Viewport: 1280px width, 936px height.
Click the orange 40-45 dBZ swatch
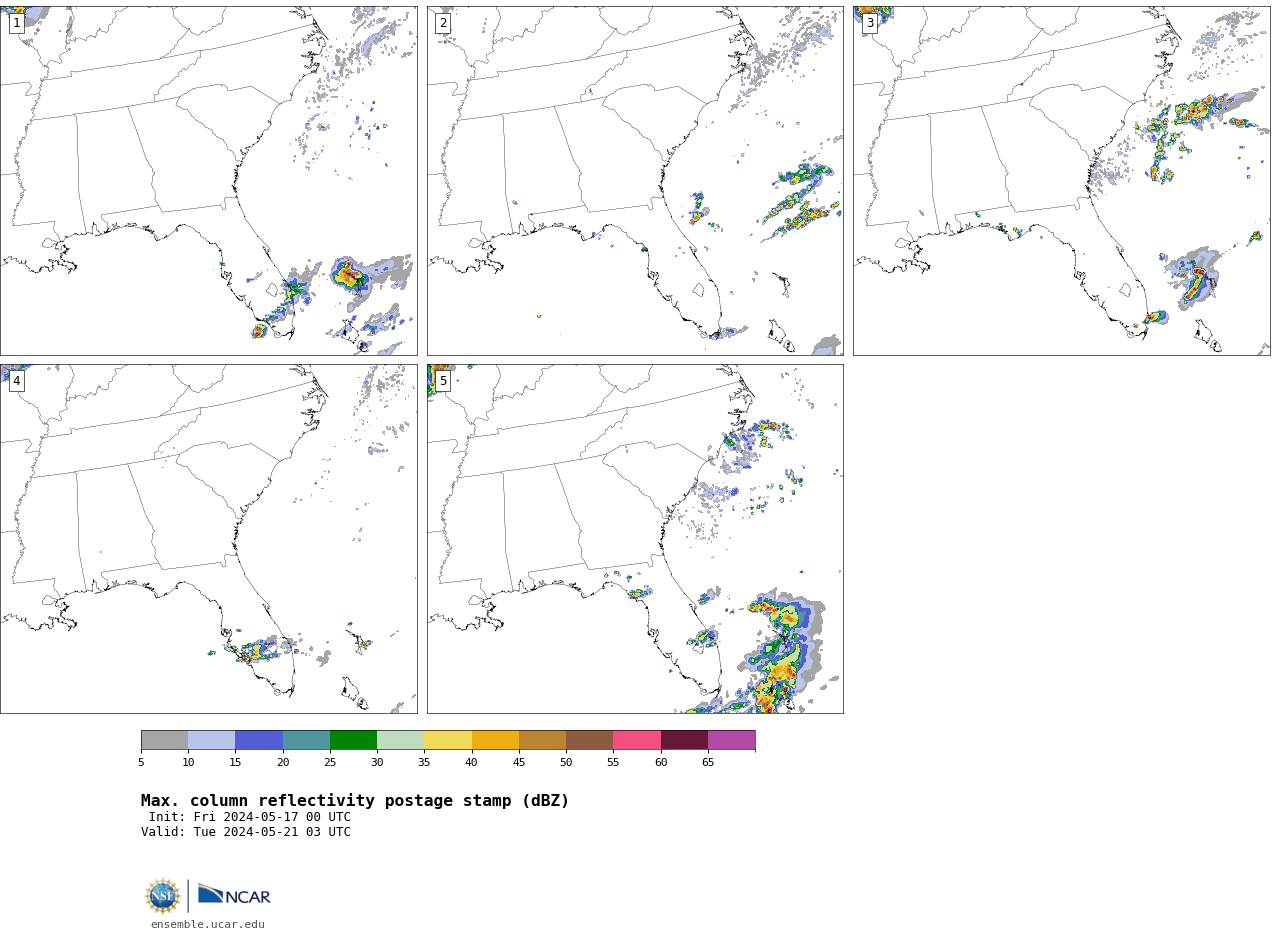point(495,740)
